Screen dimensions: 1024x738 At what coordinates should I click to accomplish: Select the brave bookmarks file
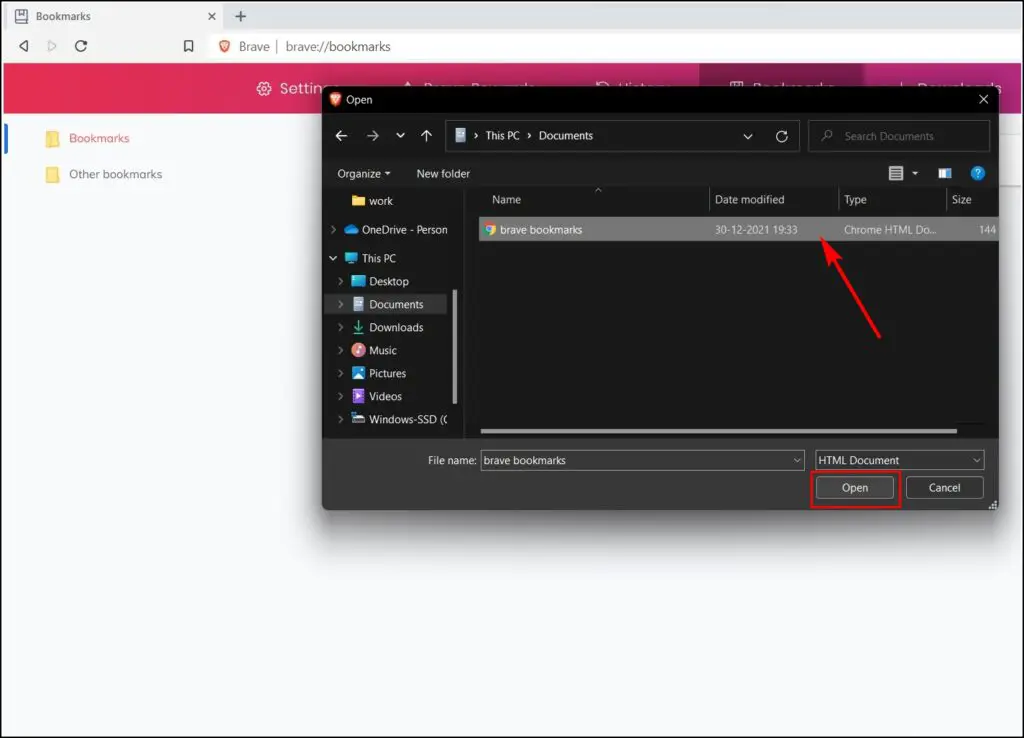click(x=738, y=230)
